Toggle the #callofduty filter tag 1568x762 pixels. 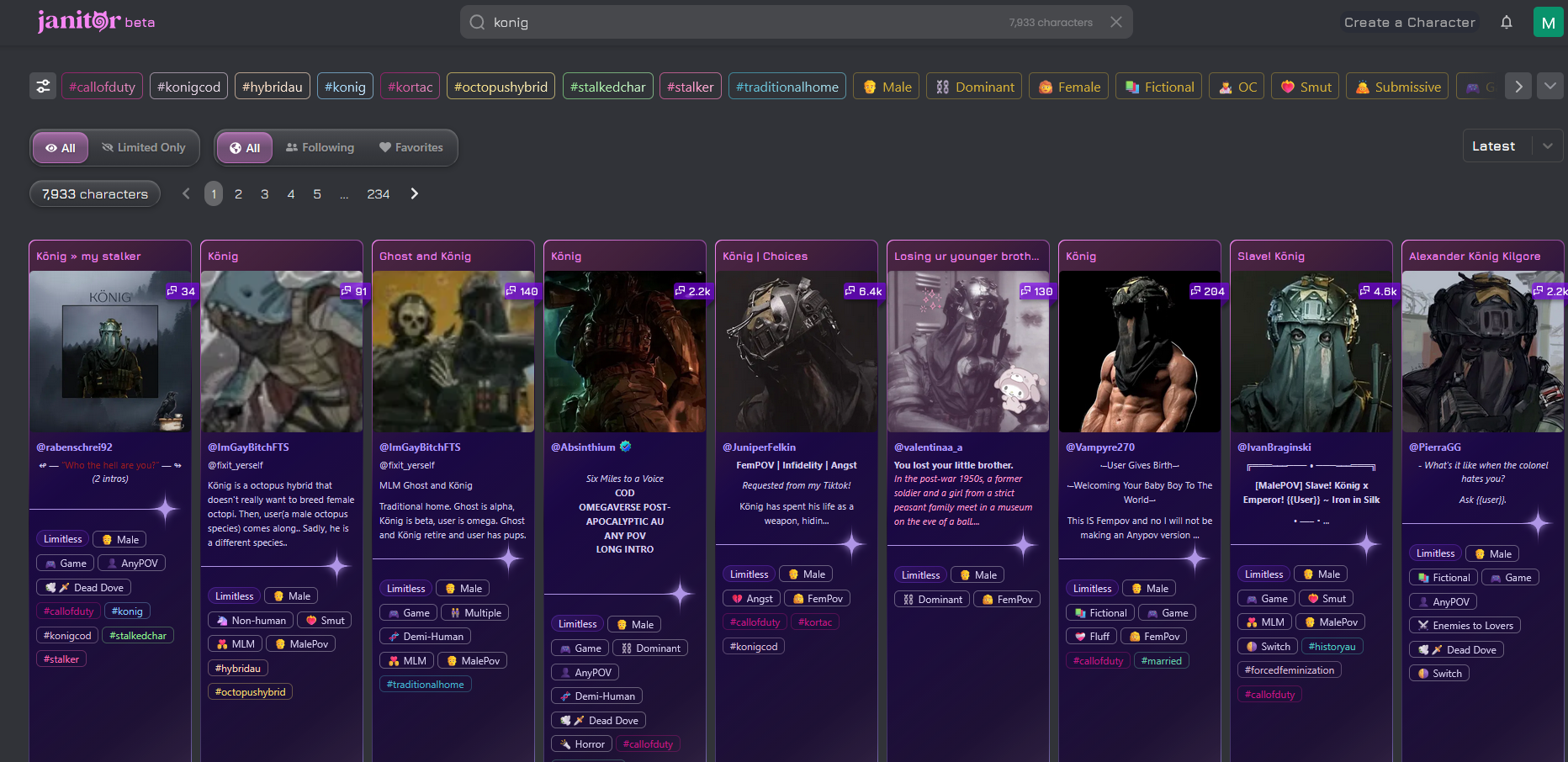tap(102, 87)
